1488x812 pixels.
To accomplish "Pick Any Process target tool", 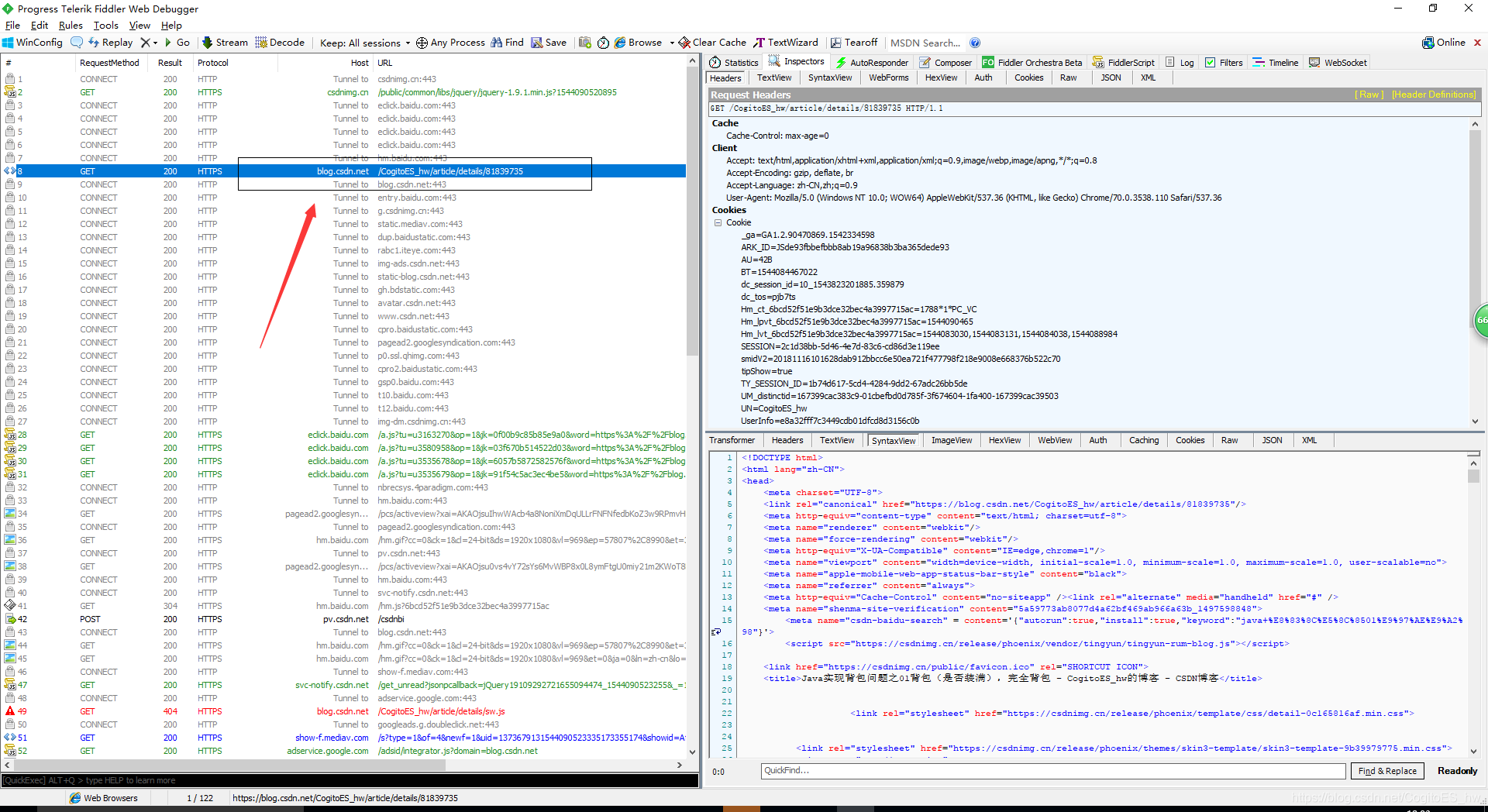I will pos(450,43).
